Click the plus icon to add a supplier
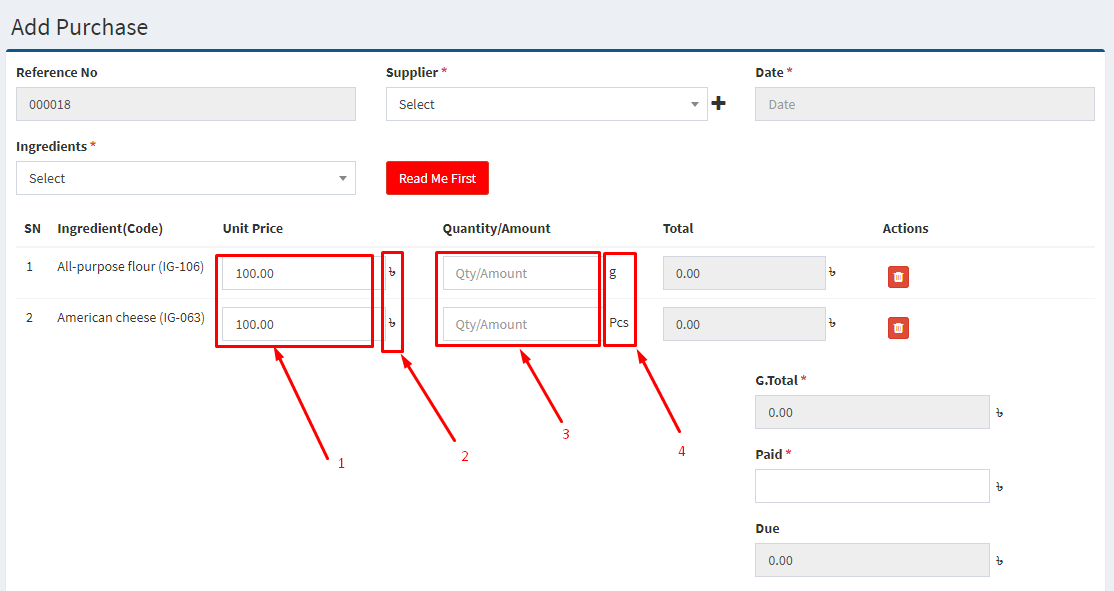 pyautogui.click(x=718, y=103)
